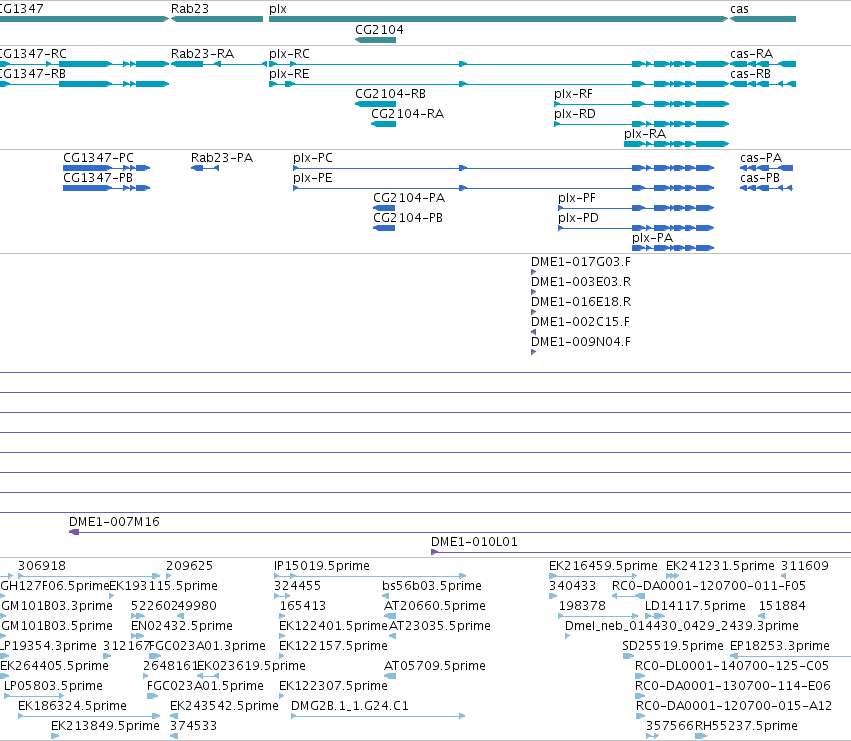Select the CG2104-RA transcript label
Image resolution: width=851 pixels, height=741 pixels.
(x=408, y=114)
